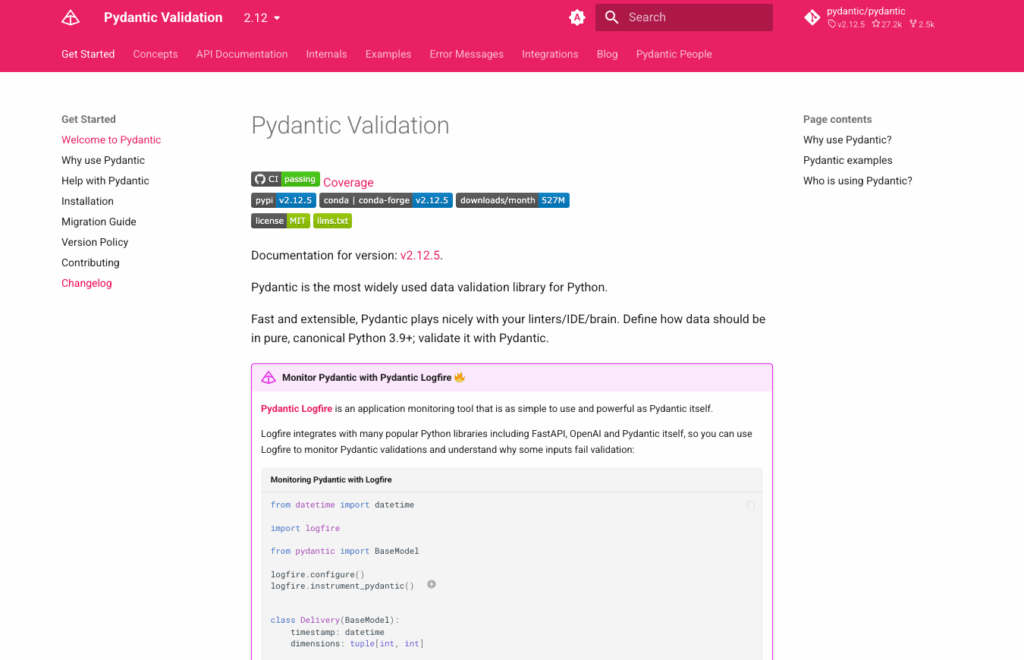
Task: Toggle the light/dark color scheme icon
Action: point(577,18)
